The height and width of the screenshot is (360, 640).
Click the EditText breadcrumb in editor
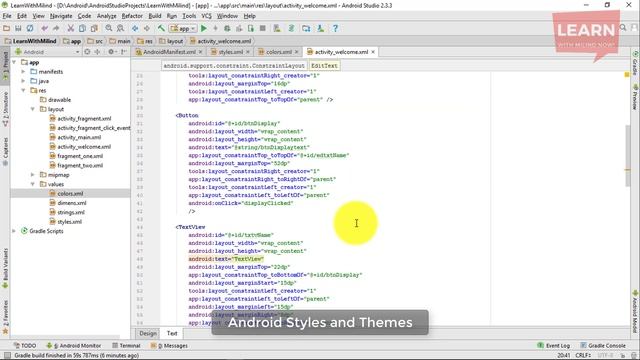coord(324,66)
